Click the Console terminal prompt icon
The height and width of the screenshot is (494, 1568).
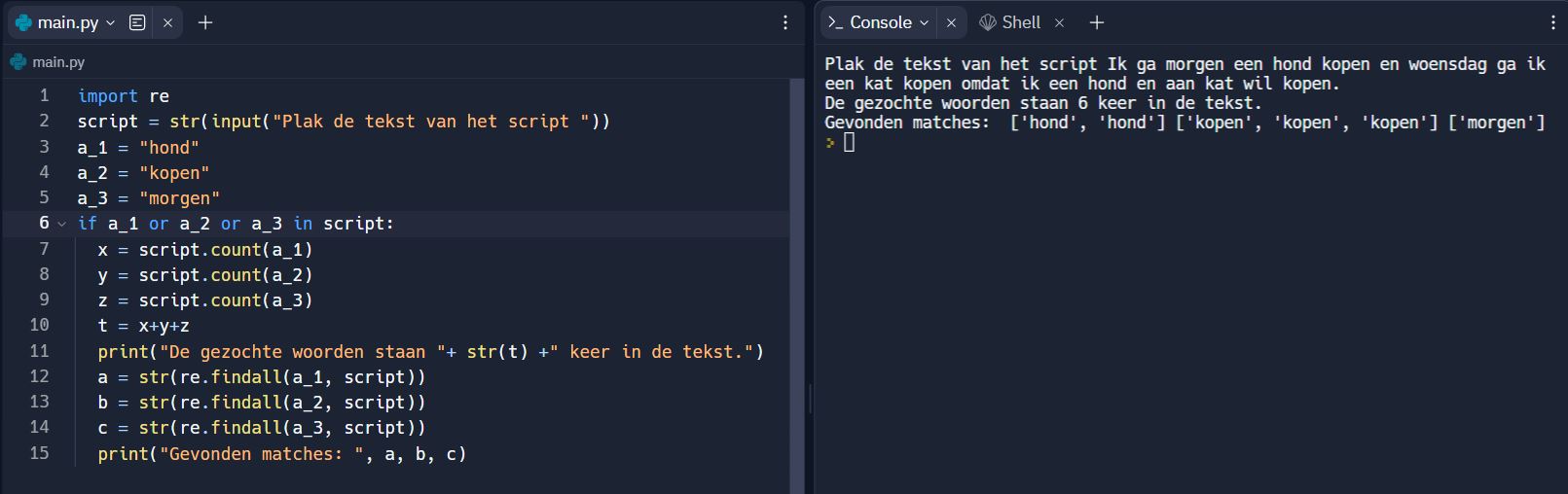point(835,22)
